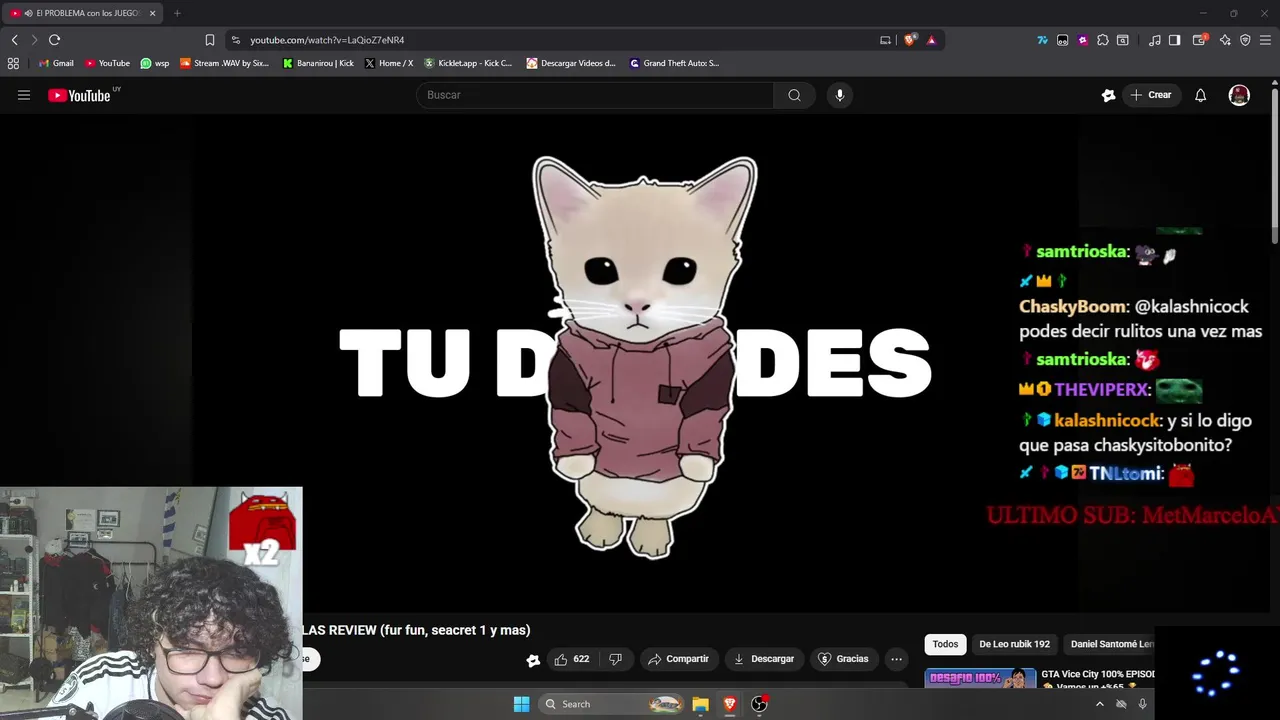Click the browser address bar URL
This screenshot has height=720, width=1280.
327,40
